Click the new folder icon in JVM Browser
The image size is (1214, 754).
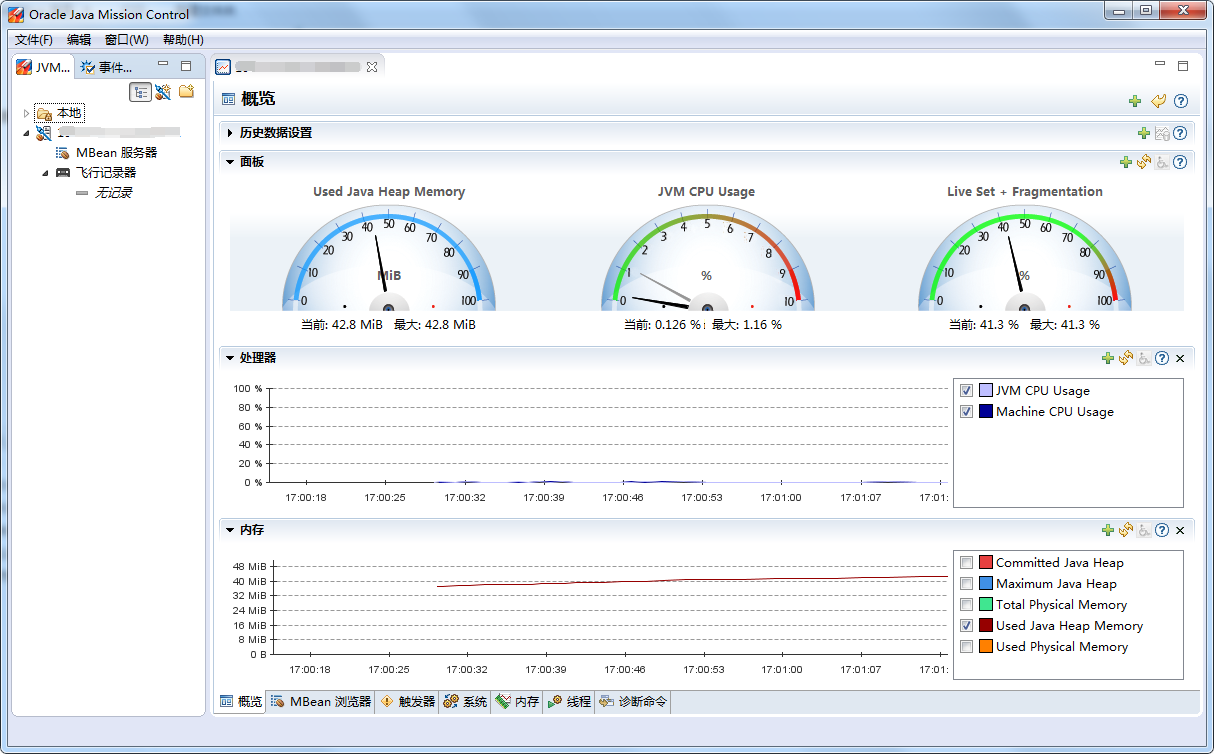point(186,91)
